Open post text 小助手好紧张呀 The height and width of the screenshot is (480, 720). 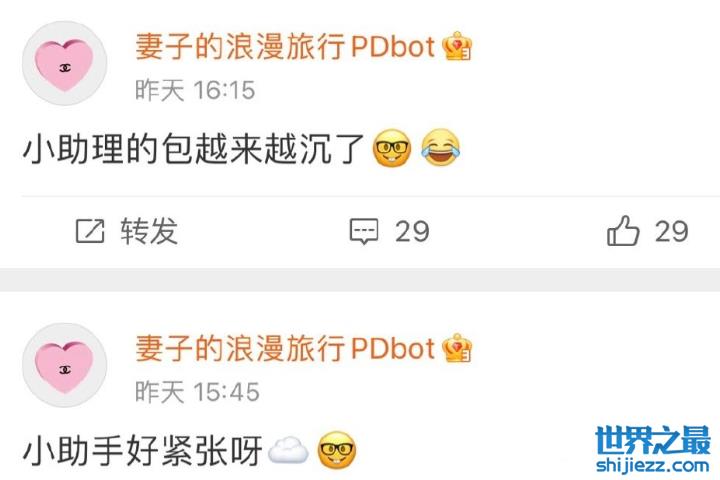coord(142,450)
